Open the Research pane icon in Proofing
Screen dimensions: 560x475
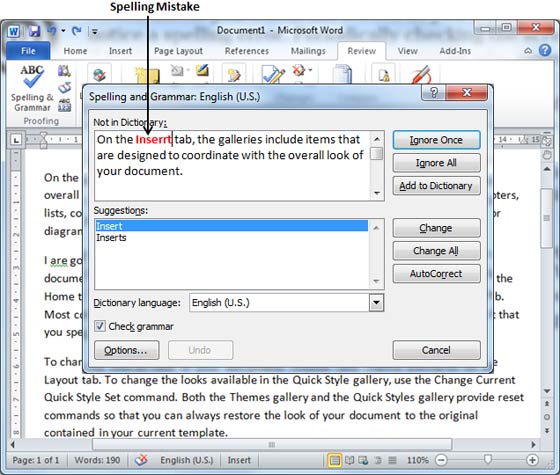(64, 71)
